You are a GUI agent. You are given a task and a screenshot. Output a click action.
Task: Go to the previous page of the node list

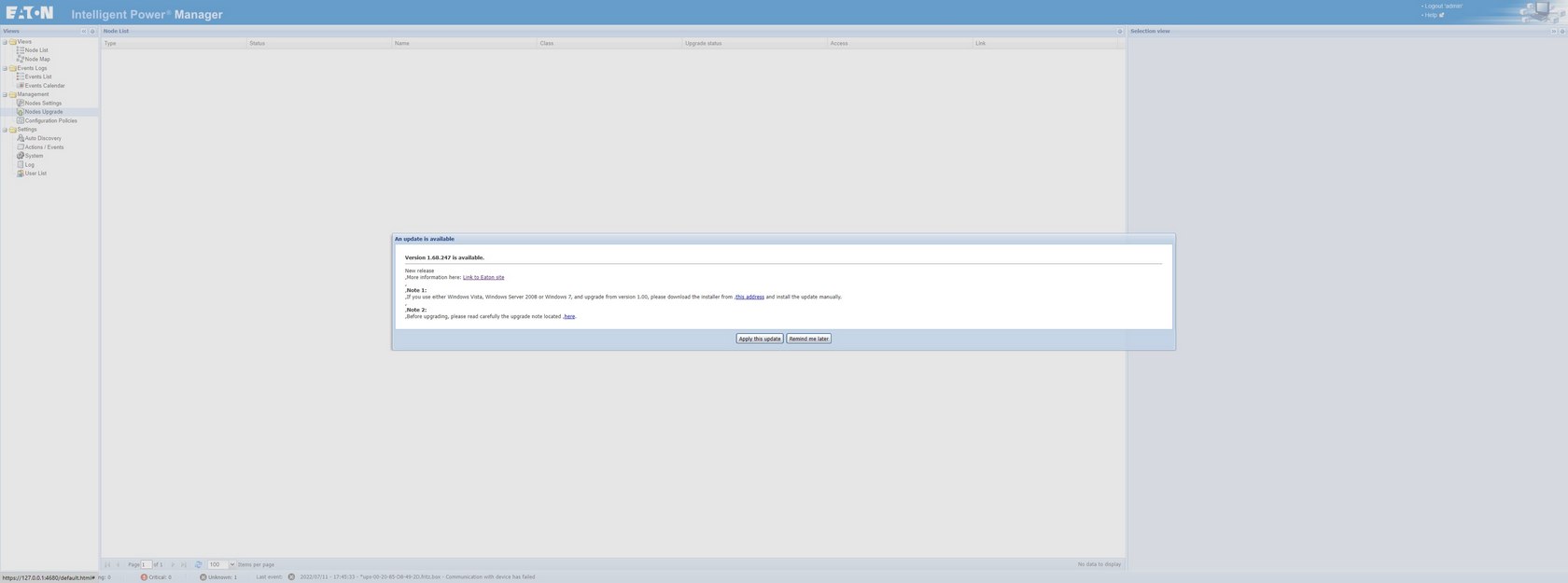point(118,564)
